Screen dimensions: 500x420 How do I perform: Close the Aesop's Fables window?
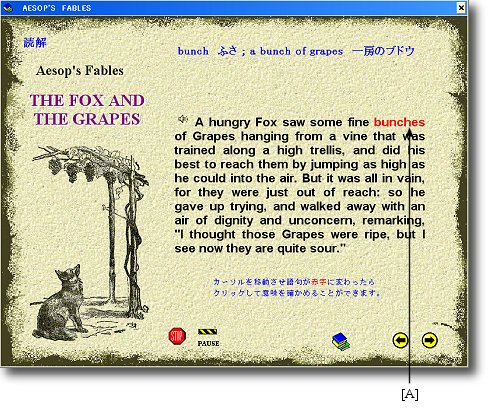pos(461,7)
